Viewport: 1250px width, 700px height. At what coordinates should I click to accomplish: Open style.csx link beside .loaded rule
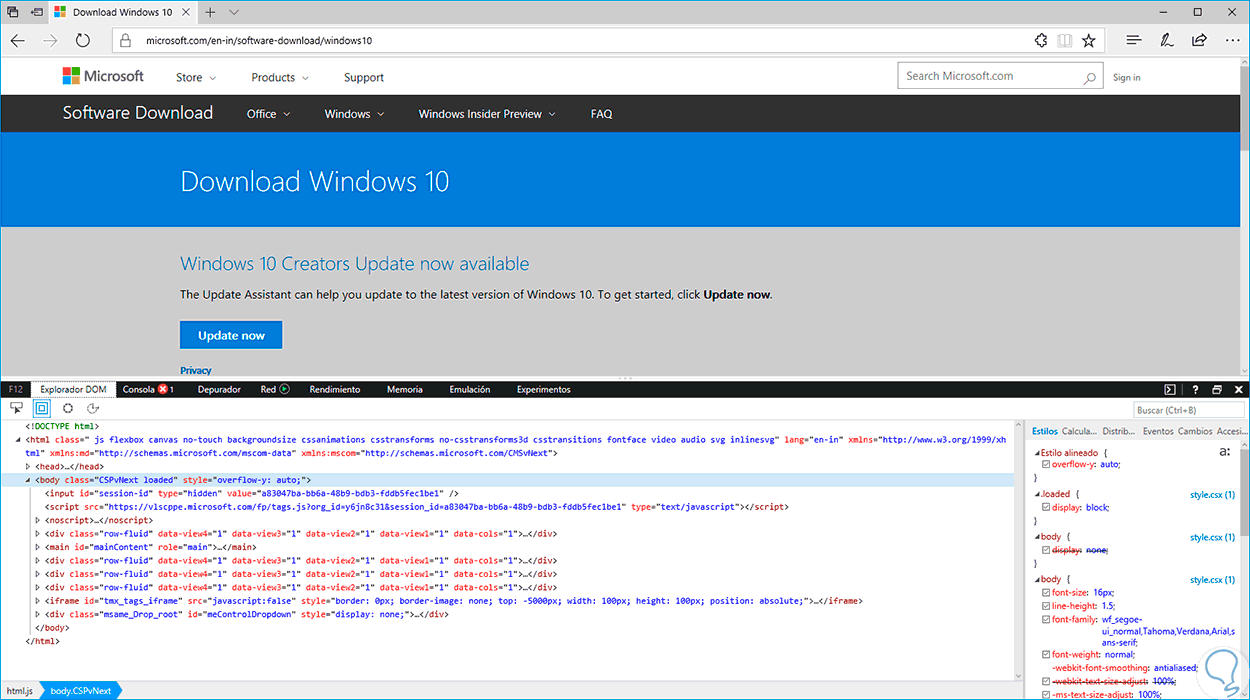coord(1212,494)
